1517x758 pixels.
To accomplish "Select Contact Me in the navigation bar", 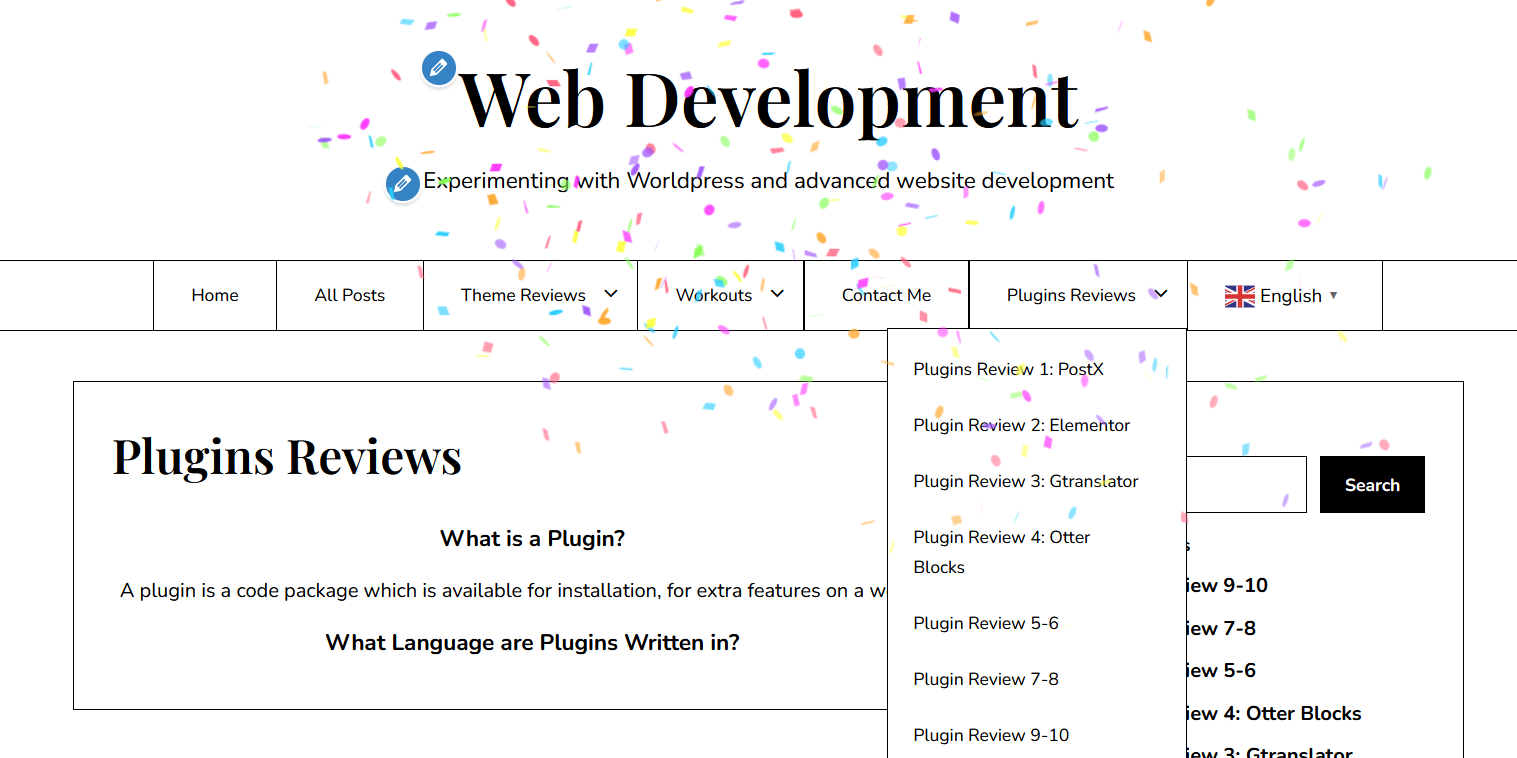I will (x=886, y=295).
